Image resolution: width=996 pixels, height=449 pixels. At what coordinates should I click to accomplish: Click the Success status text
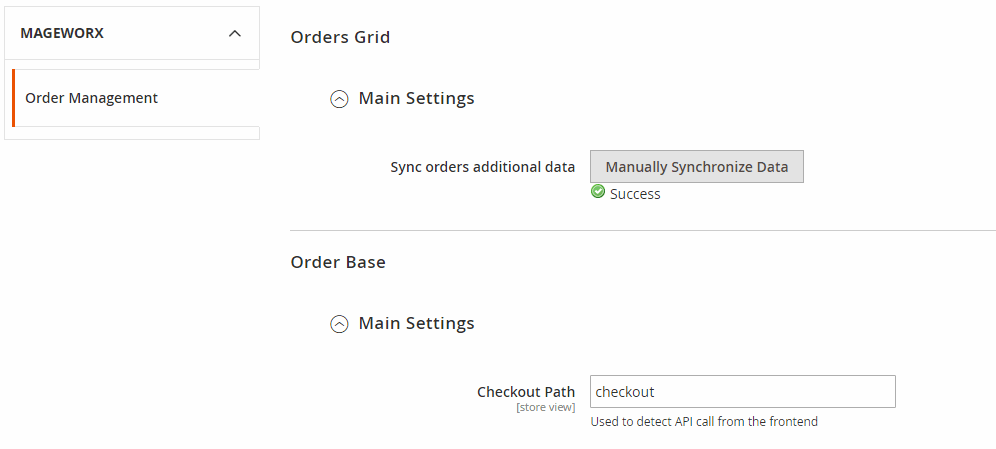tap(635, 194)
